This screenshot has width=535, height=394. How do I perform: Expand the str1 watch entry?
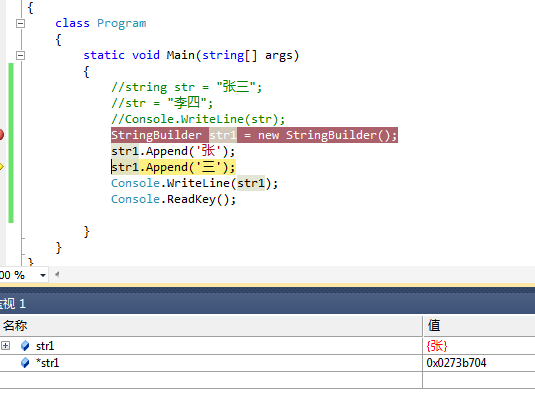point(5,346)
